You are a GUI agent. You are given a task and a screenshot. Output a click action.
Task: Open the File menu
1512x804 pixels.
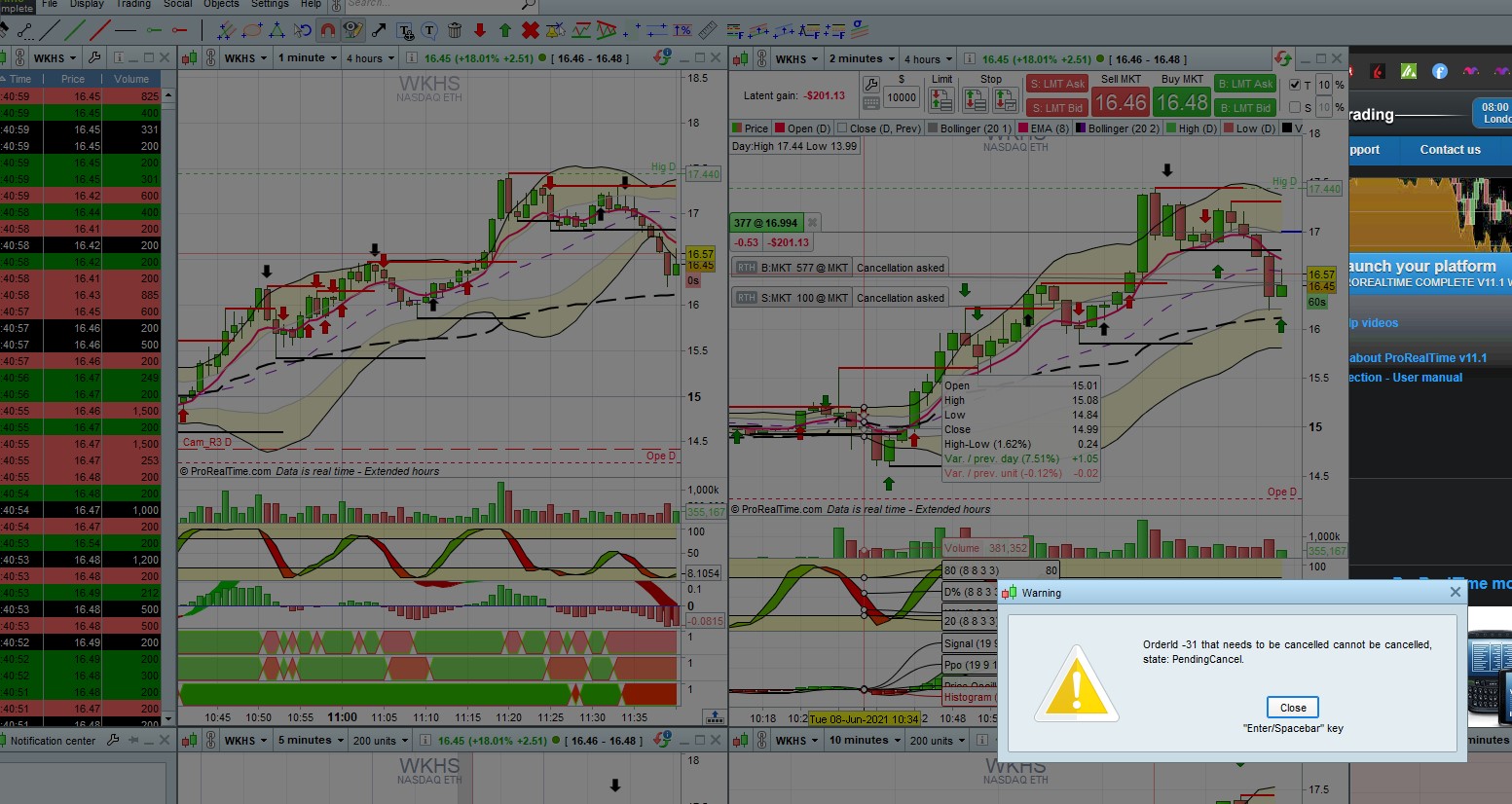tap(50, 4)
